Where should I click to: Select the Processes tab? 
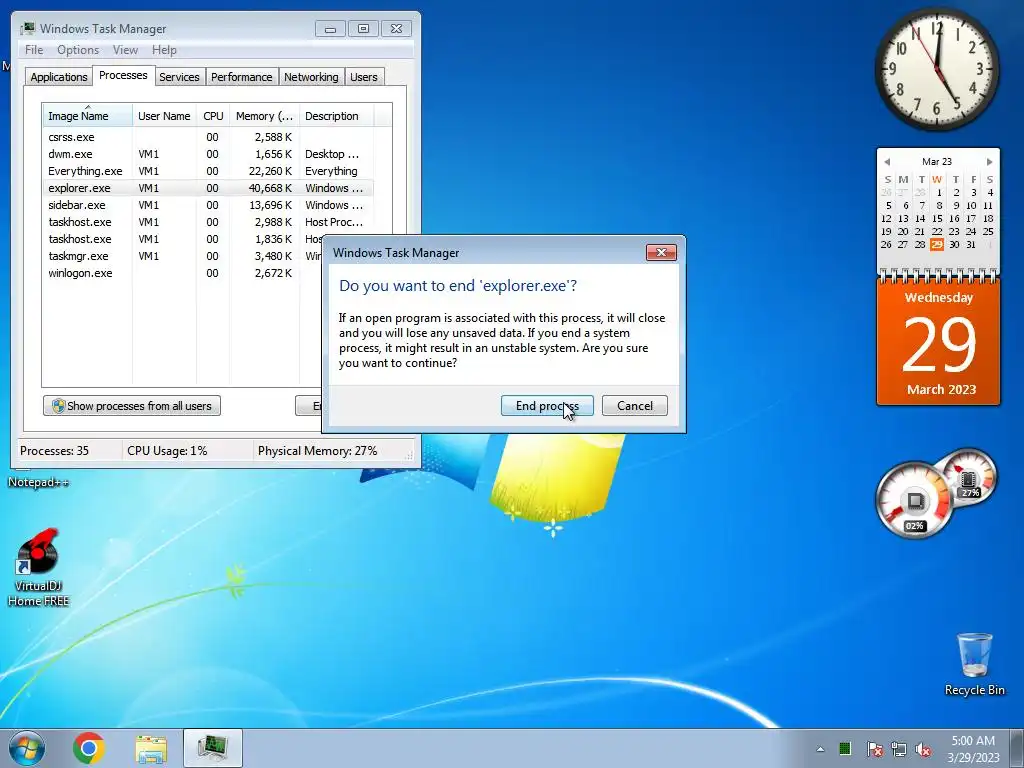click(123, 75)
